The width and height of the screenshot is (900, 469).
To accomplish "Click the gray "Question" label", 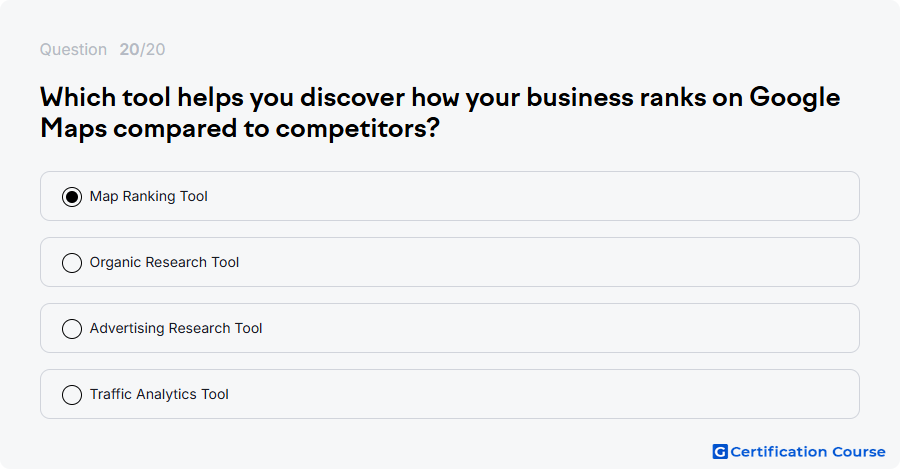I will [73, 49].
